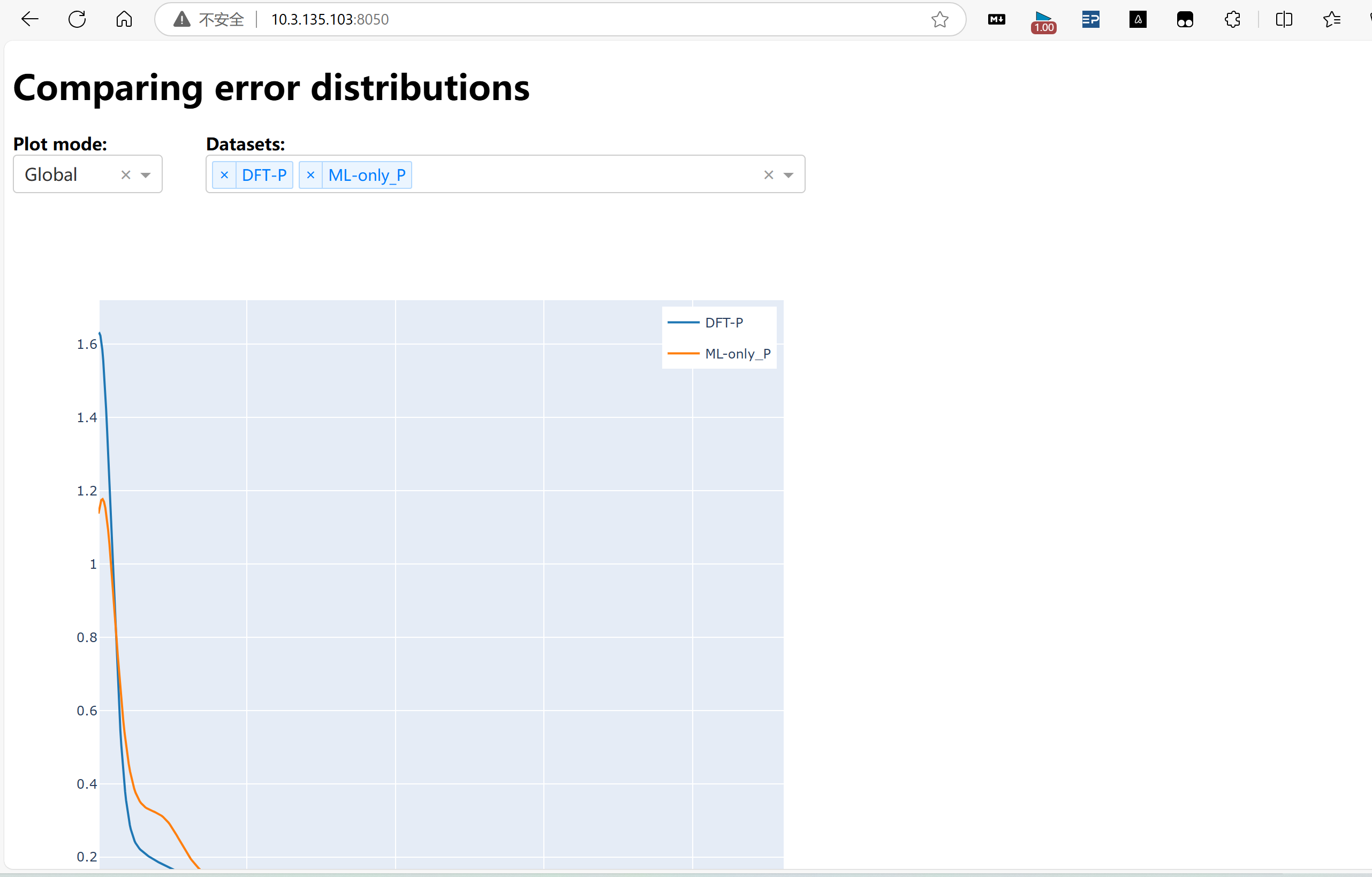This screenshot has width=1372, height=877.
Task: Click the blue DFT-P curve peak
Action: click(x=100, y=333)
